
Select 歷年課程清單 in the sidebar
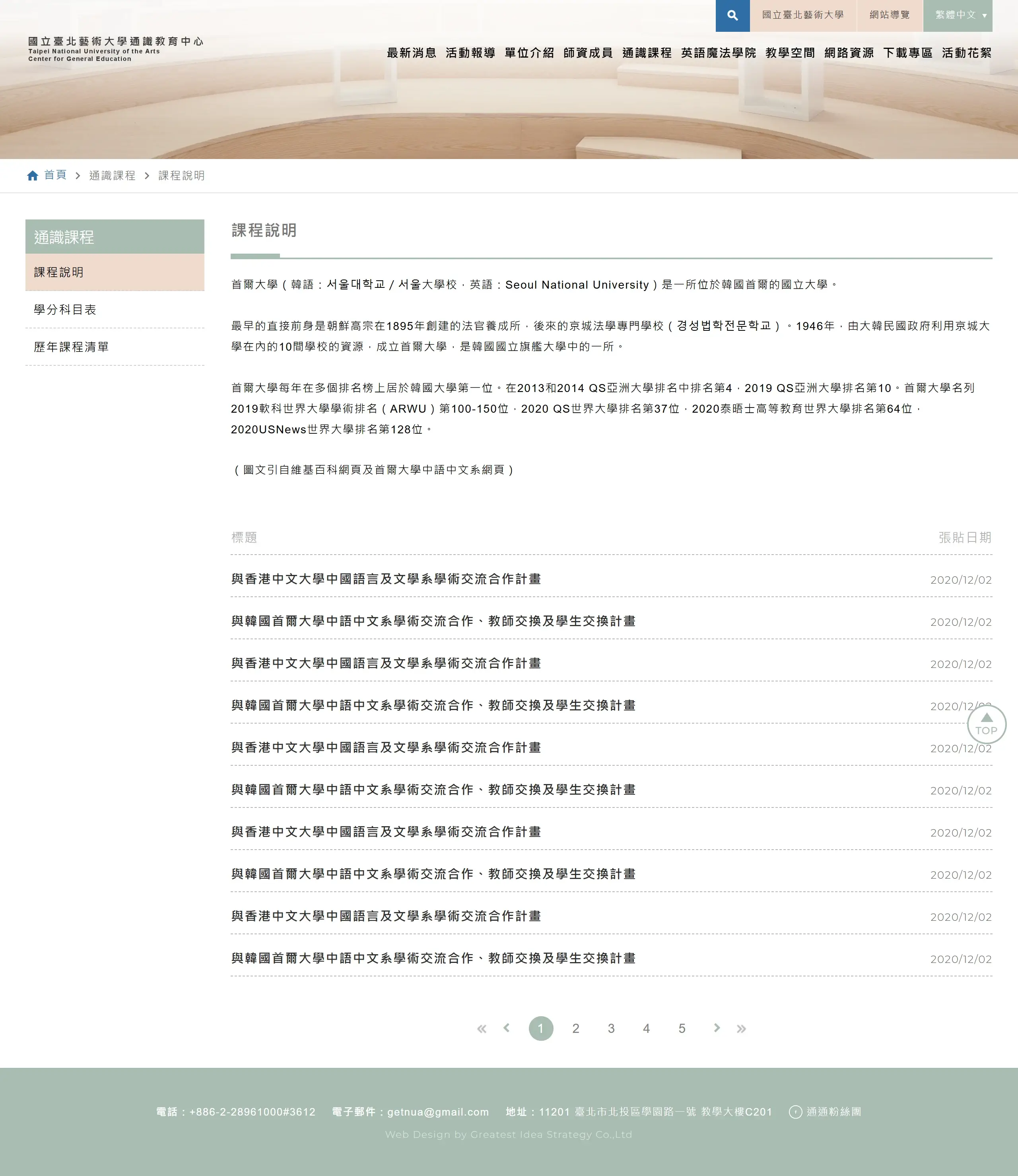[x=115, y=347]
